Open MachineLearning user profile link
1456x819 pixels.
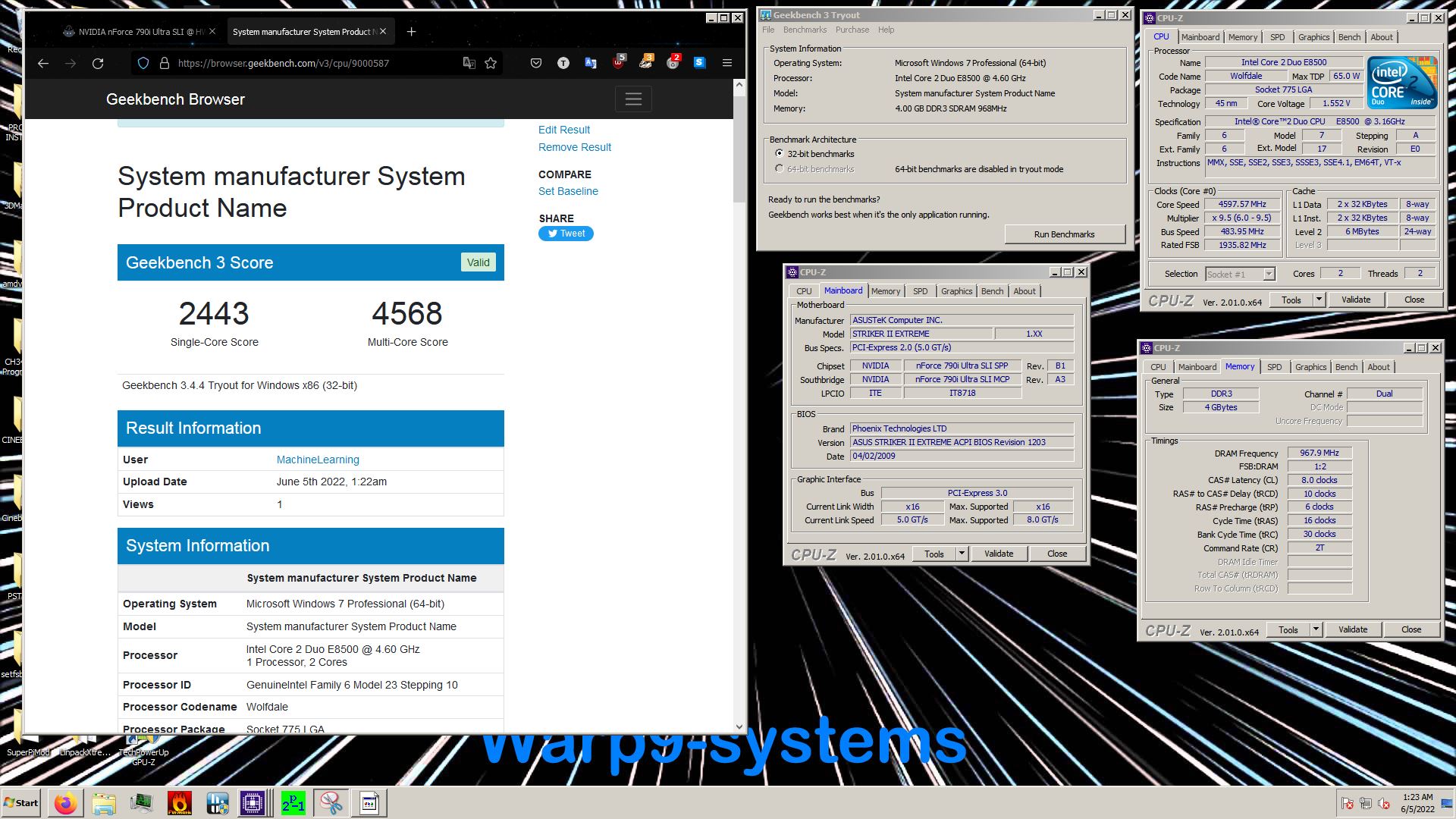[318, 460]
